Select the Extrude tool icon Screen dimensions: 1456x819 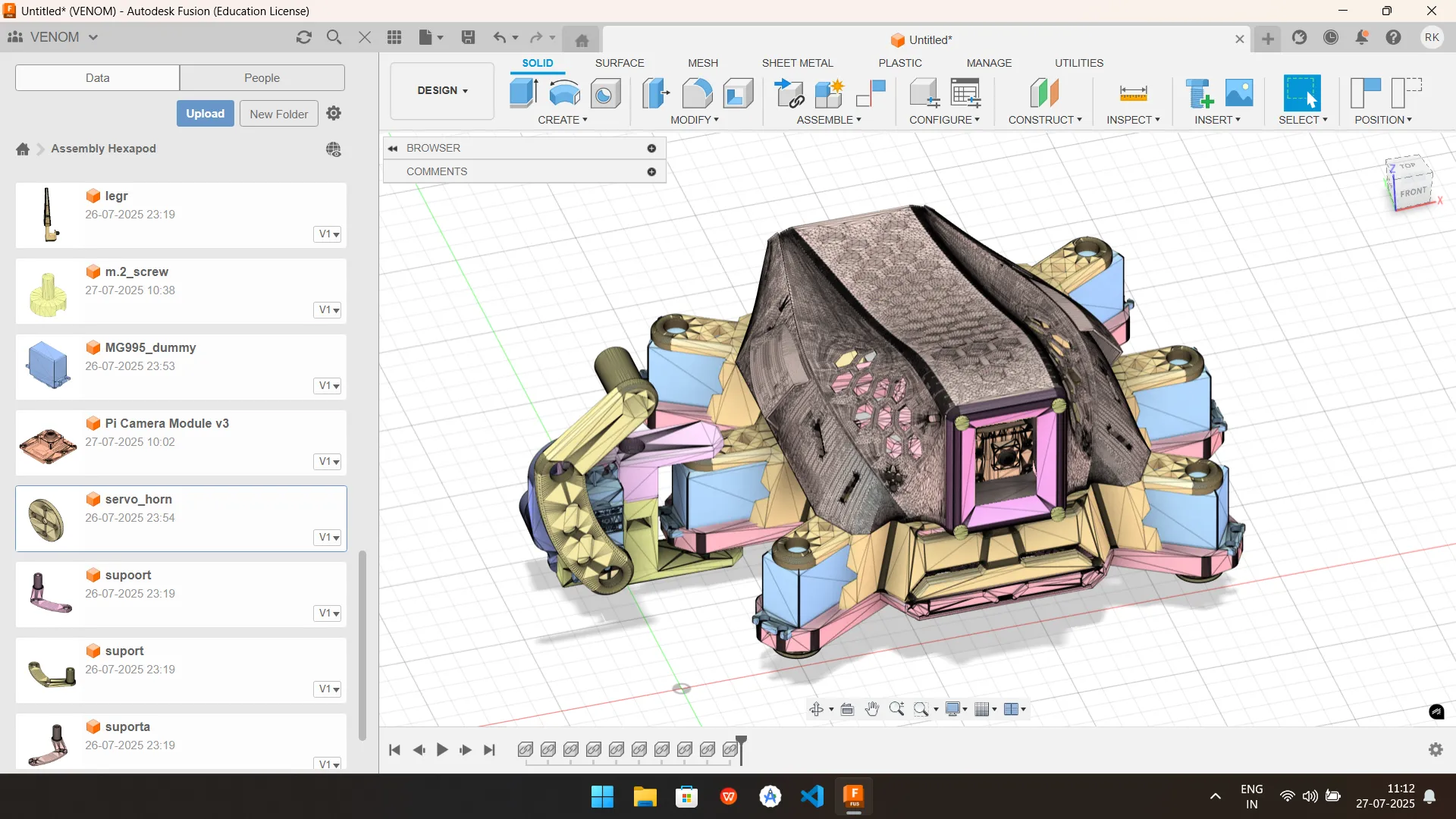click(x=524, y=93)
